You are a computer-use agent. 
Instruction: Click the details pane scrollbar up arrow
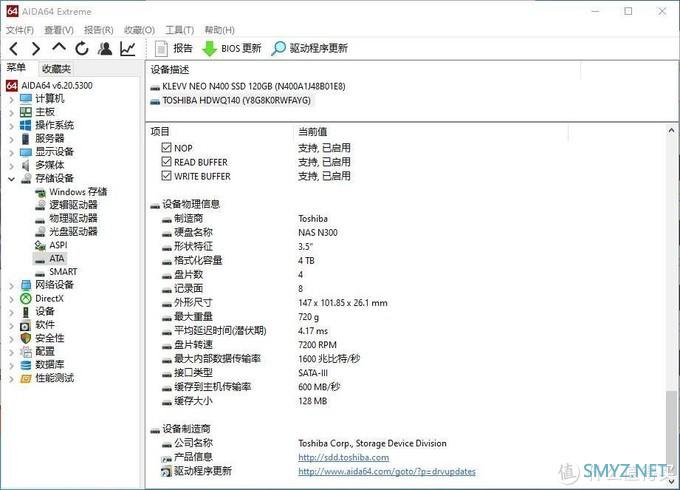tap(671, 130)
